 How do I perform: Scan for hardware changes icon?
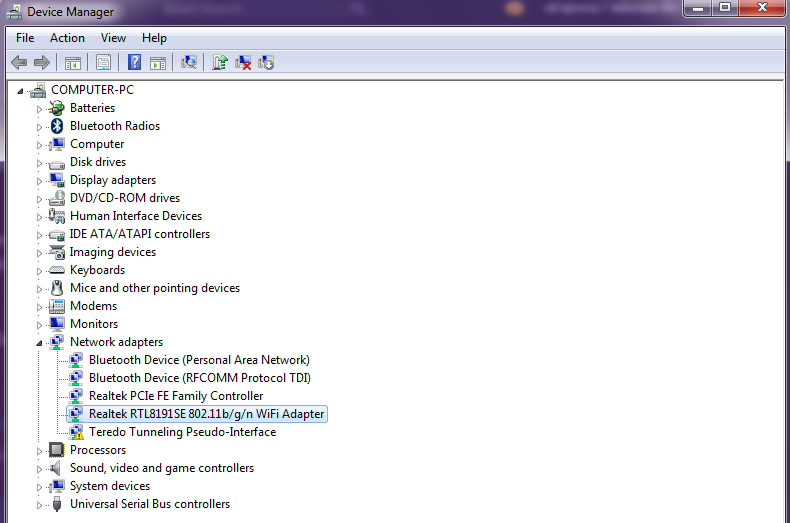[x=189, y=62]
